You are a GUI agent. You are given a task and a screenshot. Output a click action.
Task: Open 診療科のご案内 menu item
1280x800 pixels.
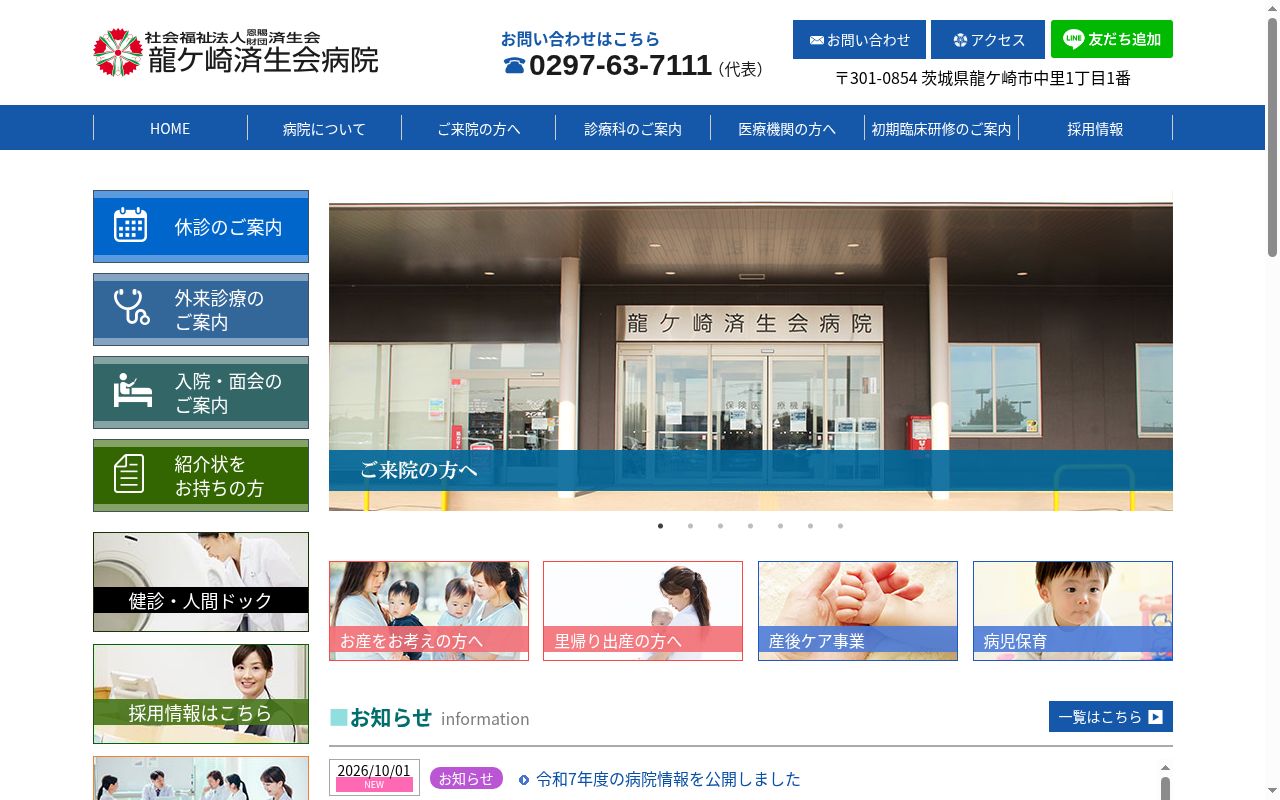(633, 128)
